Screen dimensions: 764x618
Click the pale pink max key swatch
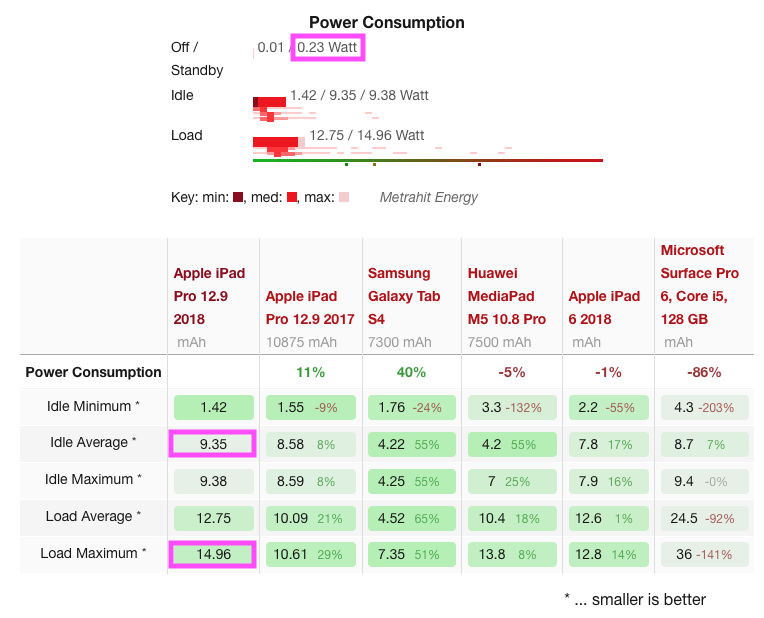pyautogui.click(x=344, y=197)
